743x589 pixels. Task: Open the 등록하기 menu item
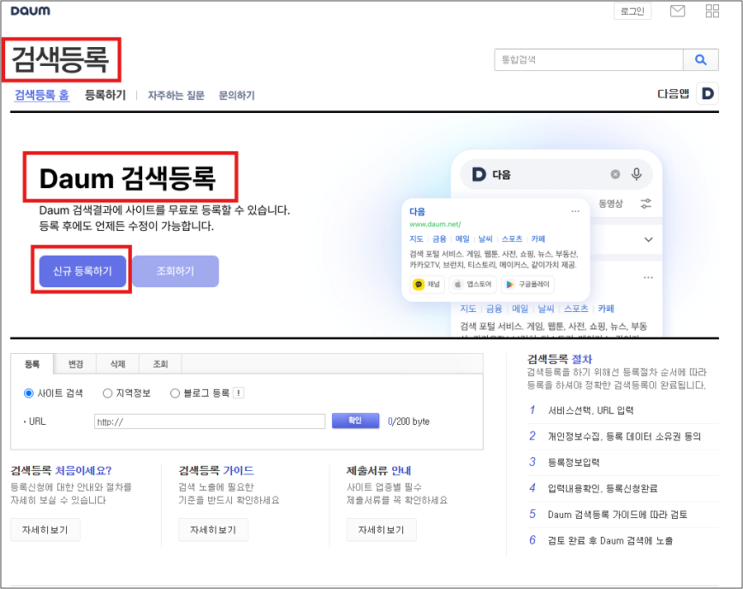(105, 95)
